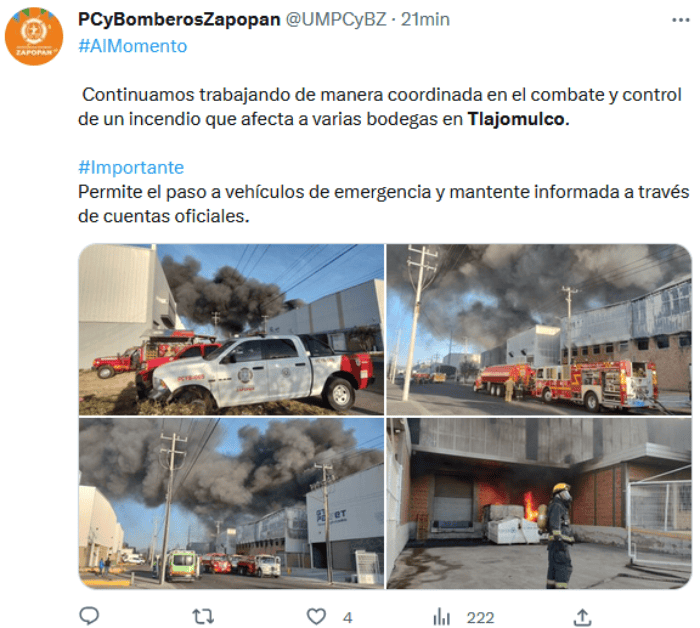Open photo of smoke over warehouse street
700x628 pixels.
click(x=231, y=503)
